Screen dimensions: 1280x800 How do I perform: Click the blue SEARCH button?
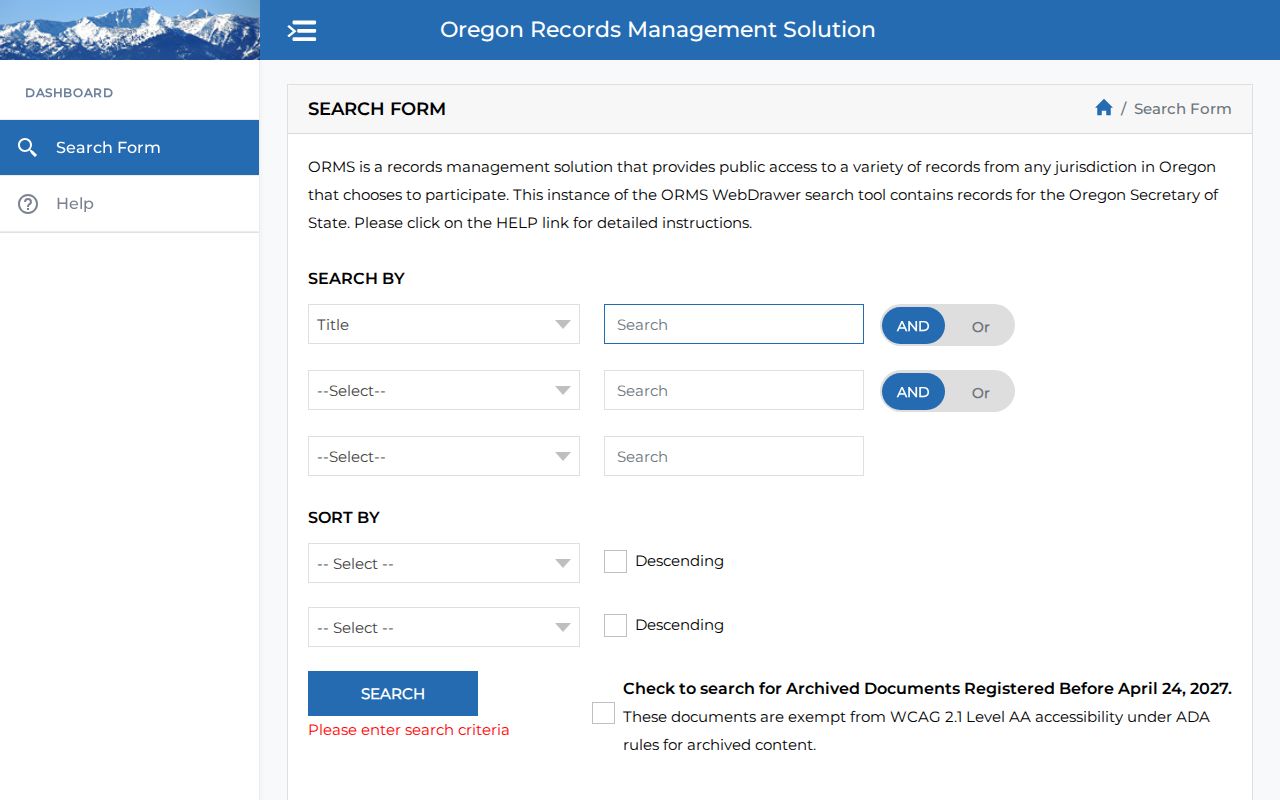[393, 694]
